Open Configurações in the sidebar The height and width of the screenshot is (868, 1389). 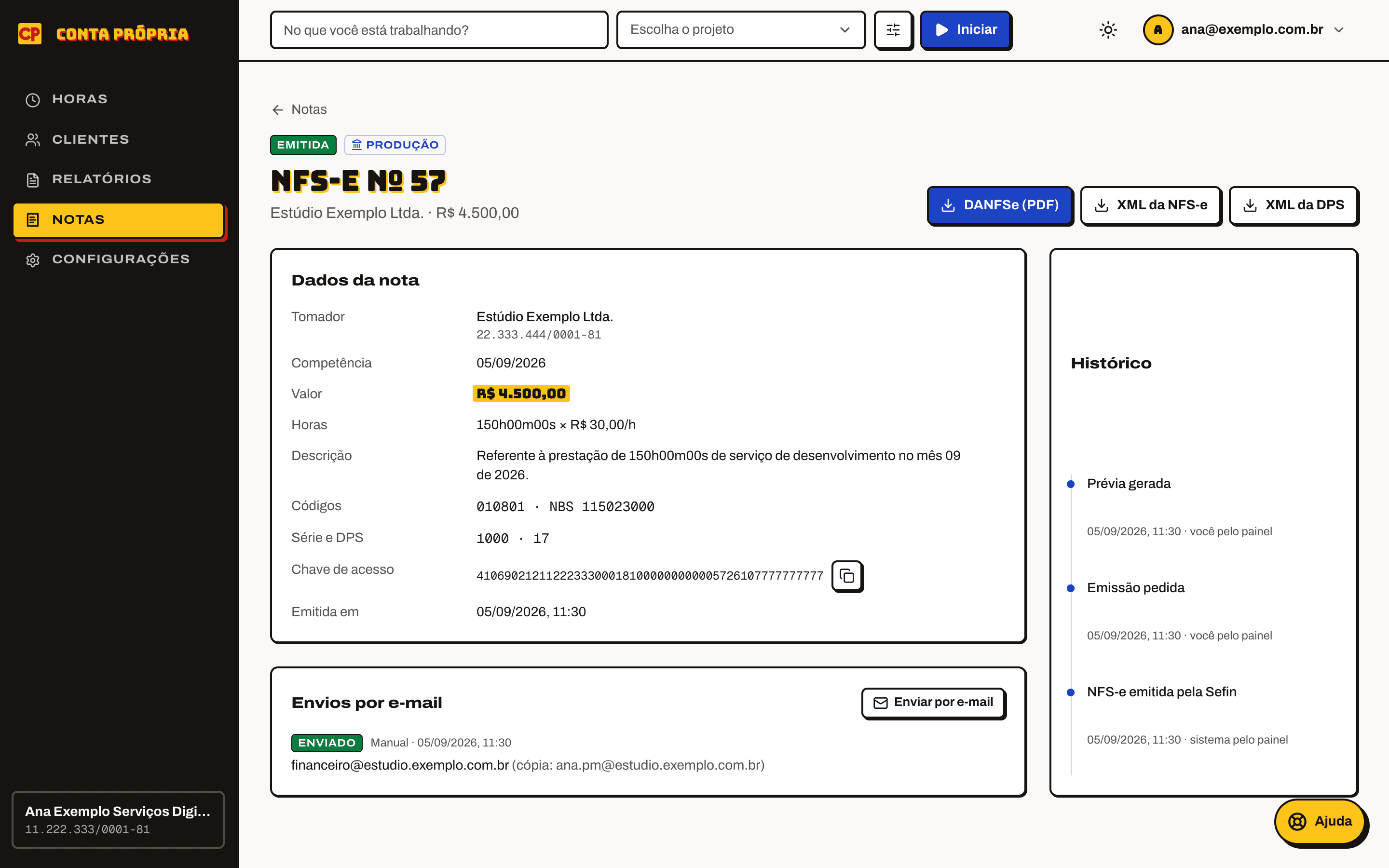point(118,259)
